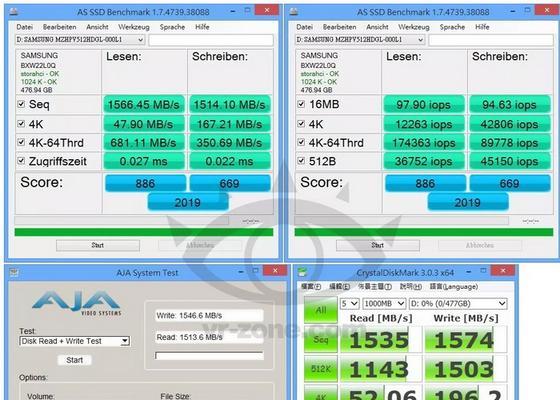Viewport: 560px width, 400px height.
Task: Click AJA Read: 1513.6 MB/s result field
Action: (209, 337)
